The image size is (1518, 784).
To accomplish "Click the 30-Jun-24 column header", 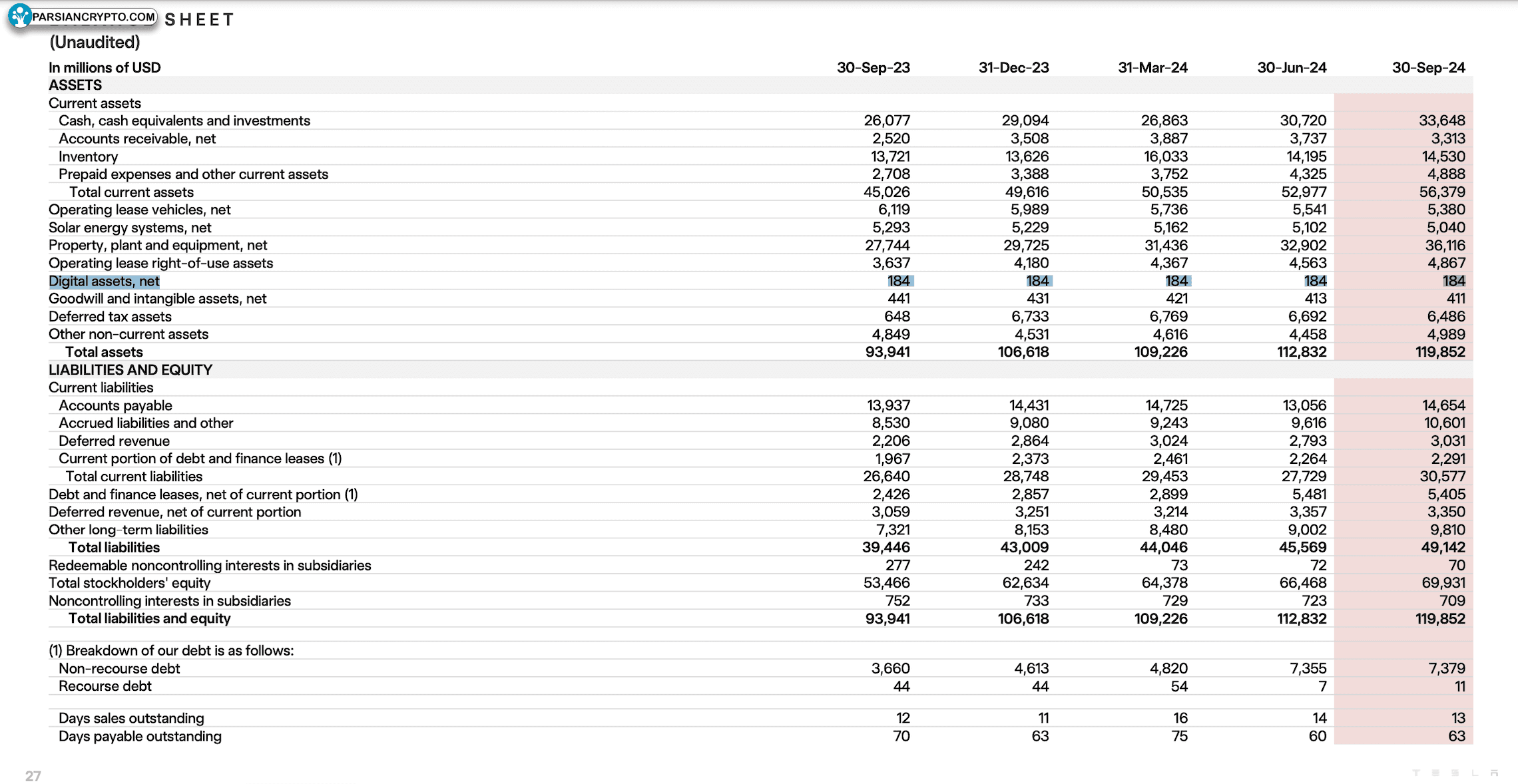I will click(1292, 68).
